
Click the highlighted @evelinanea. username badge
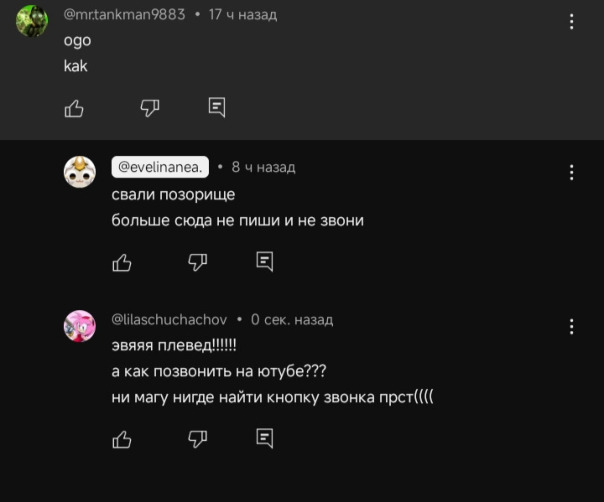(160, 167)
